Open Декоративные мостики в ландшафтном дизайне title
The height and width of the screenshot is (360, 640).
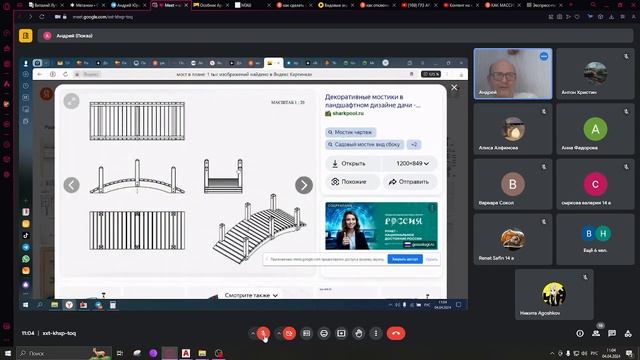(372, 101)
